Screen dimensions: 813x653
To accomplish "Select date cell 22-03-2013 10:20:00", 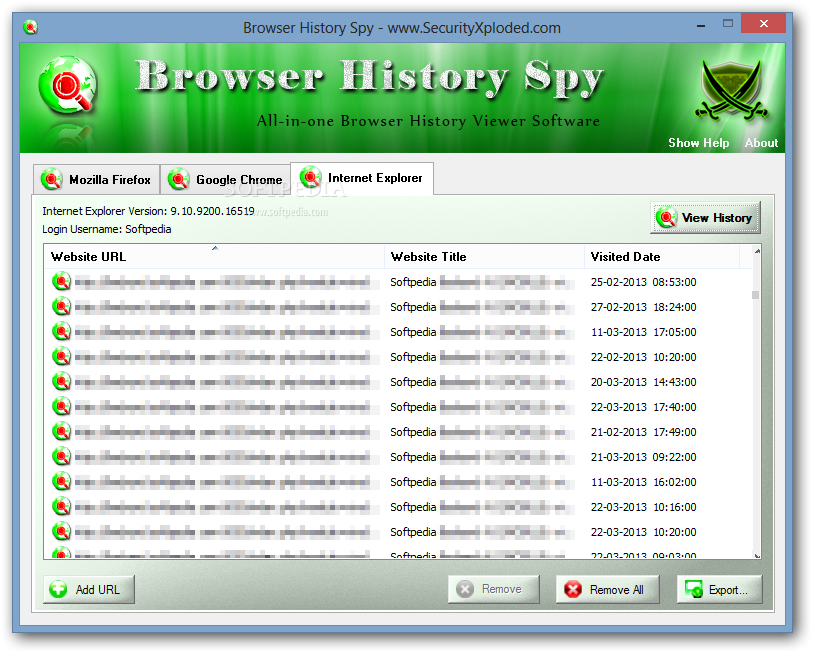I will coord(643,532).
